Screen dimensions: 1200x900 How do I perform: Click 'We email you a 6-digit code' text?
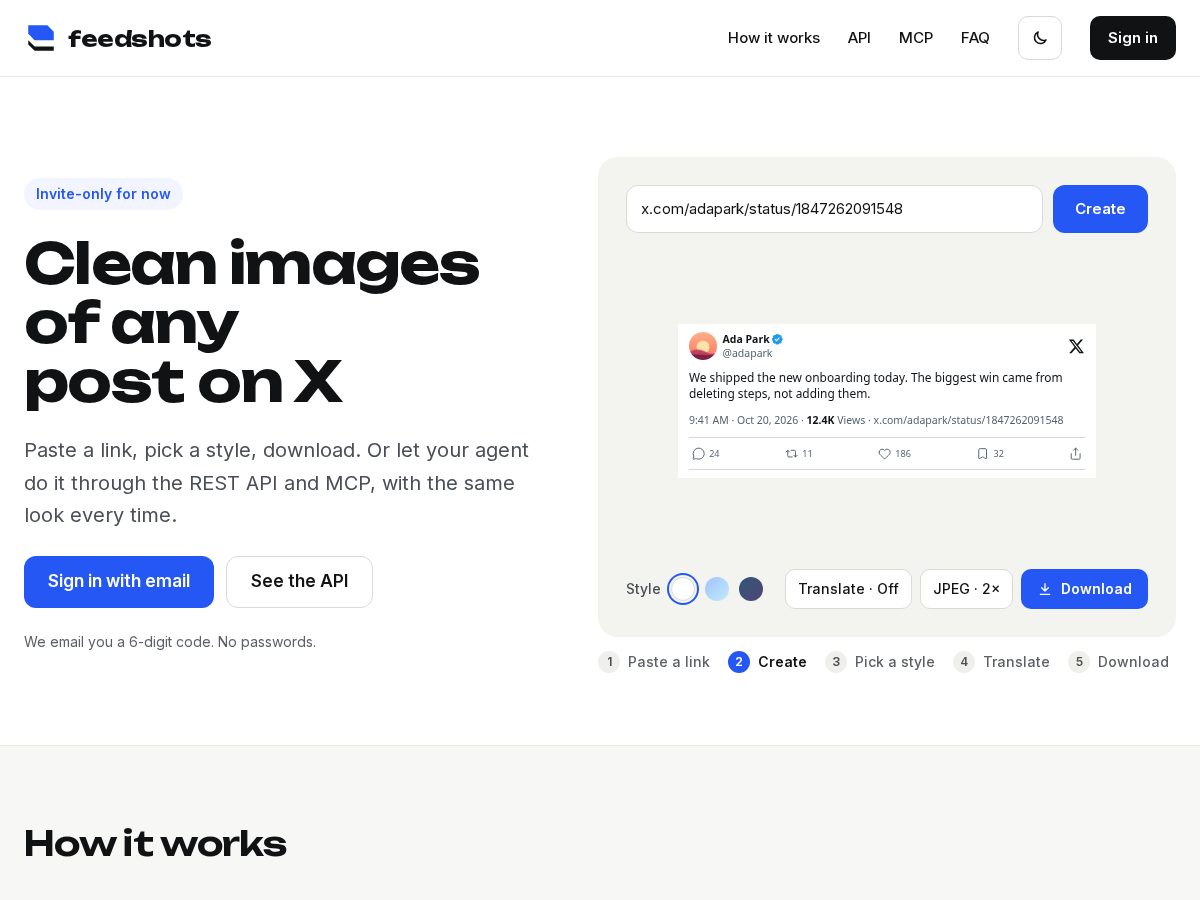170,642
